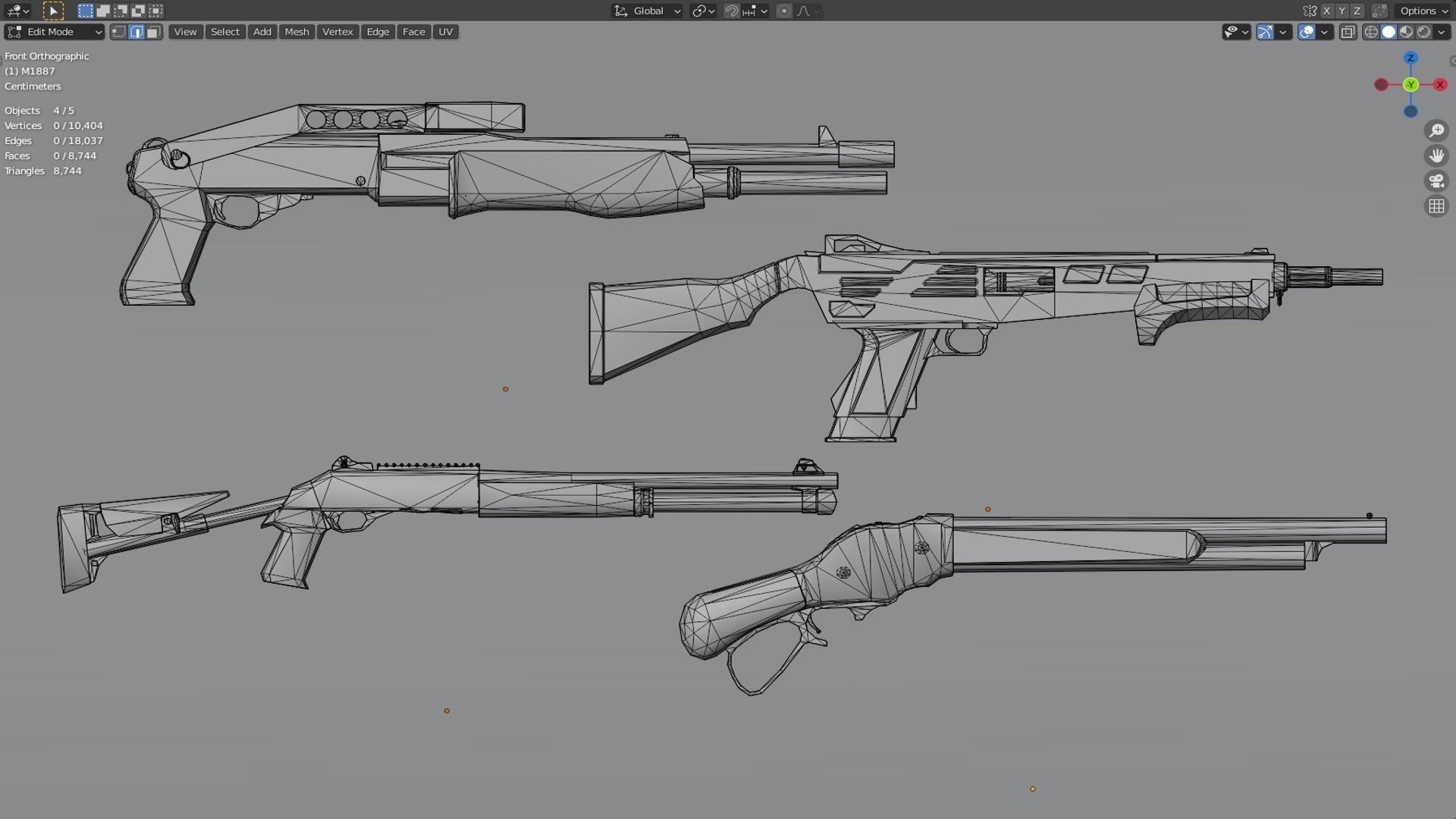Click the zoom view magnifier icon

(x=1436, y=130)
